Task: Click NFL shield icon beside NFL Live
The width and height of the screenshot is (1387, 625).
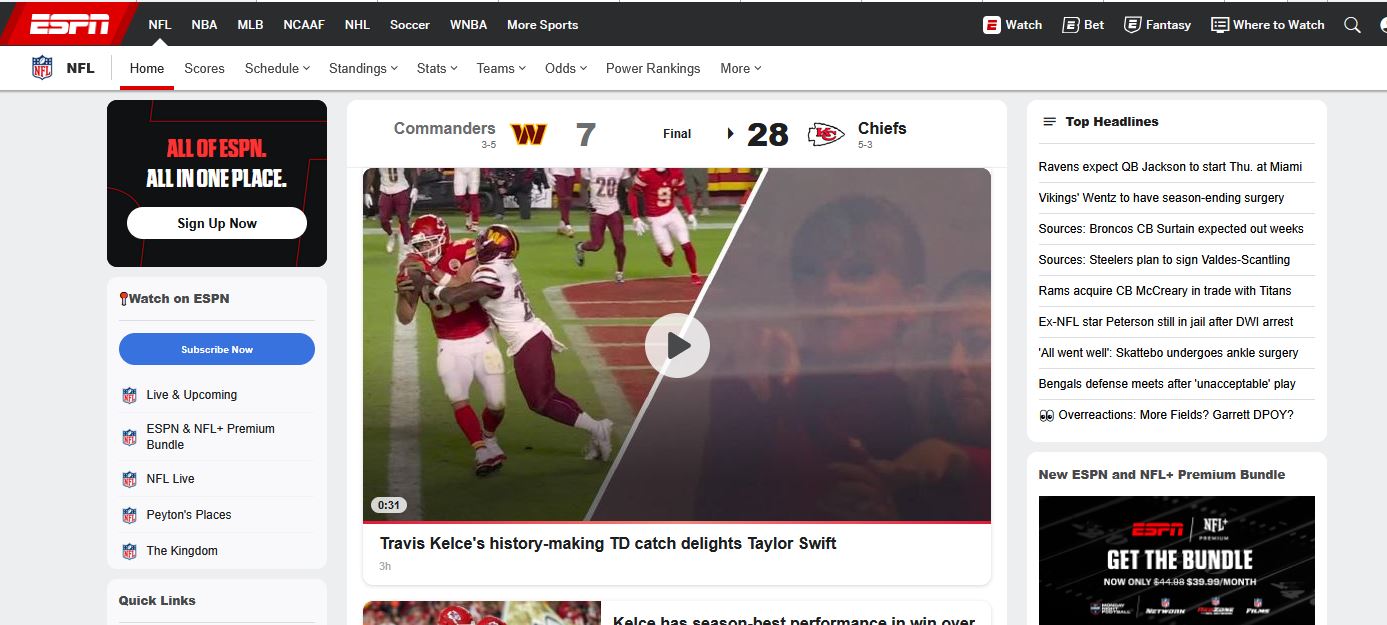Action: (x=129, y=479)
